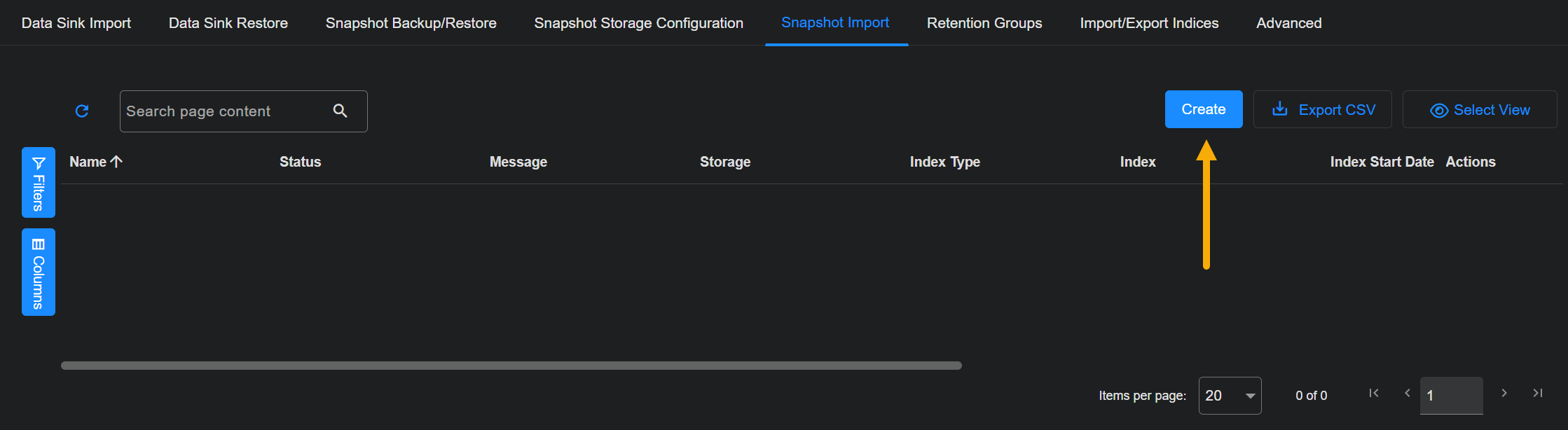1568x430 pixels.
Task: Click the page number input box
Action: [x=1451, y=396]
